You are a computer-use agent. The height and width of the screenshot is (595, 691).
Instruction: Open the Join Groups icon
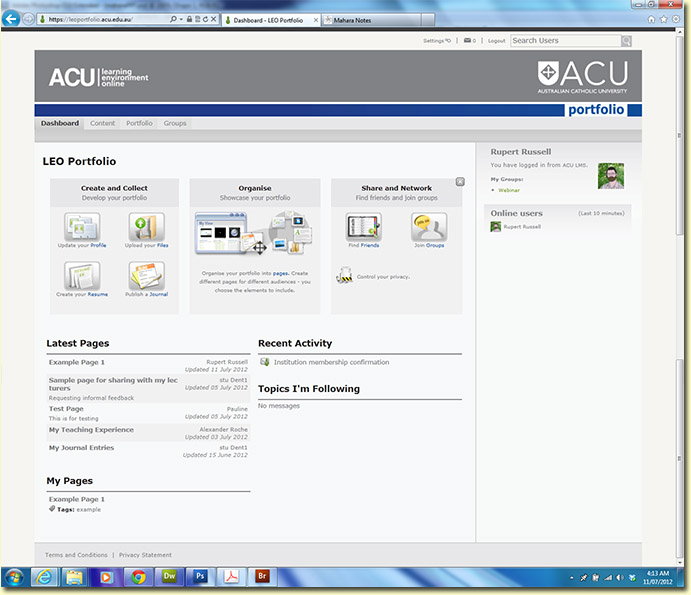428,226
